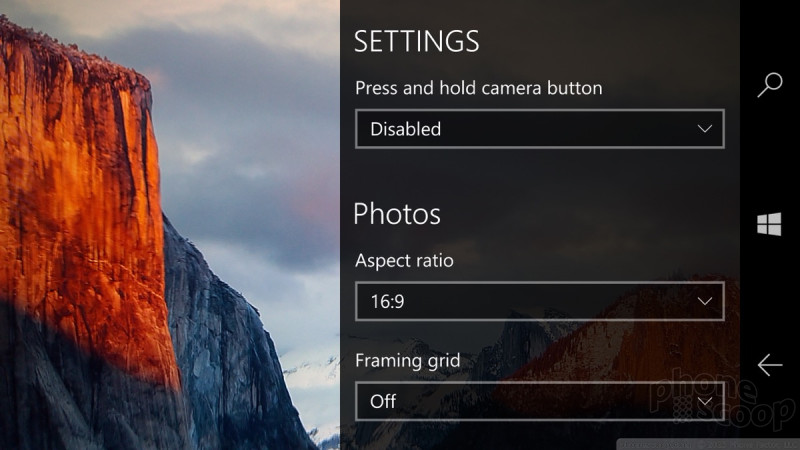Open the Aspect ratio 16:9 dropdown

pos(540,302)
